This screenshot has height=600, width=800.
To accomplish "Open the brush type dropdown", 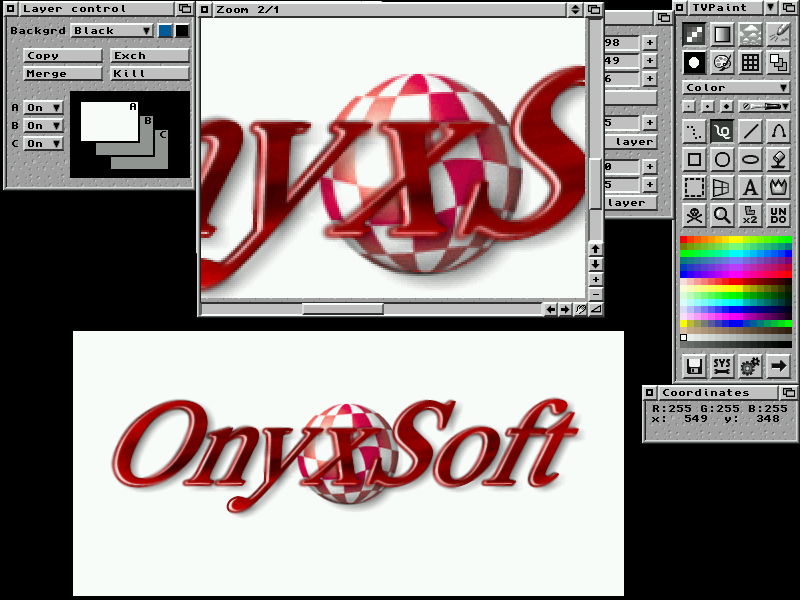I will 765,107.
